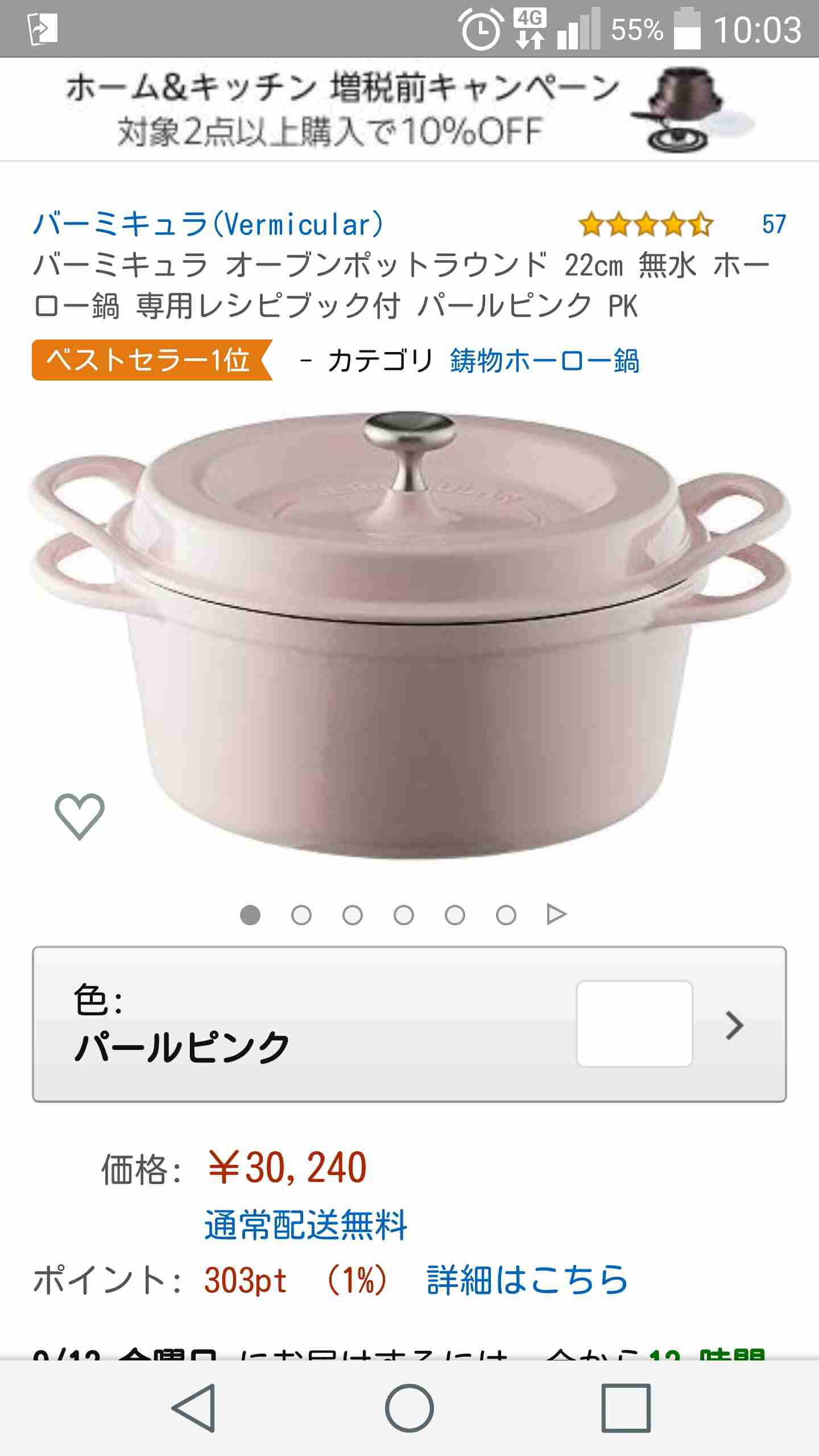The height and width of the screenshot is (1456, 819).
Task: Open 鋳物ホーロー鍋 category link
Action: [x=545, y=361]
